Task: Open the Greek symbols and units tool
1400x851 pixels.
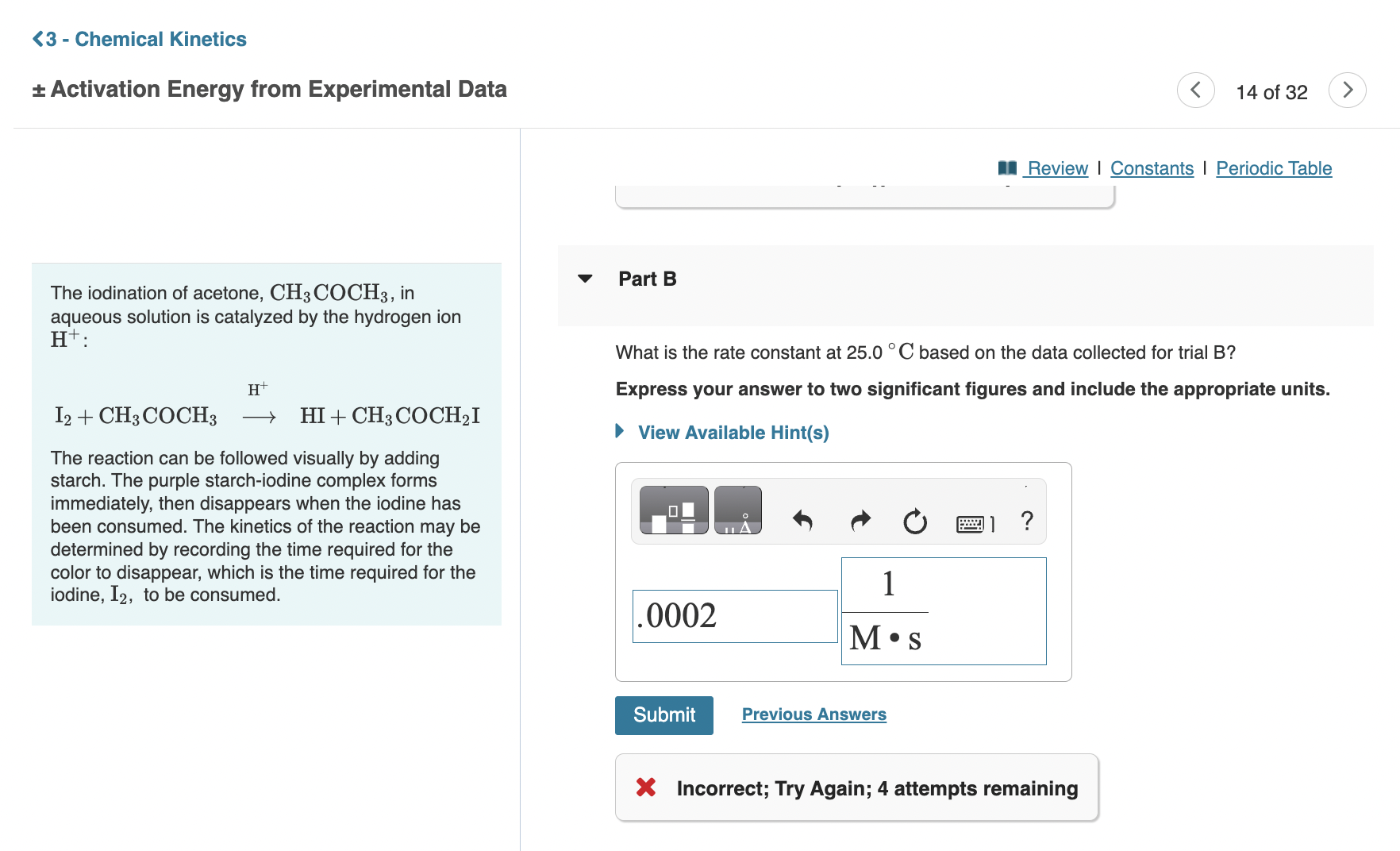Action: pyautogui.click(x=738, y=510)
